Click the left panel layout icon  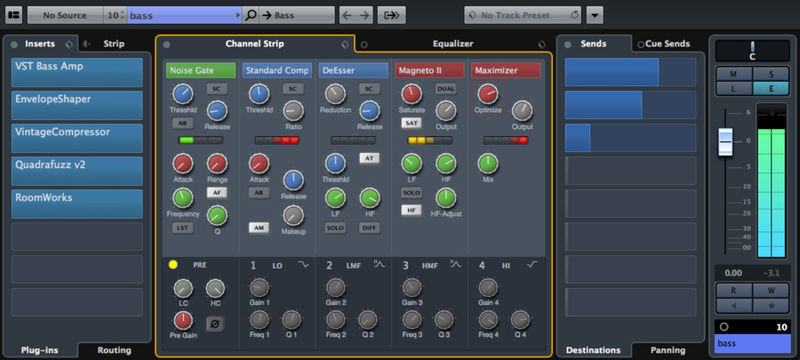(14, 15)
